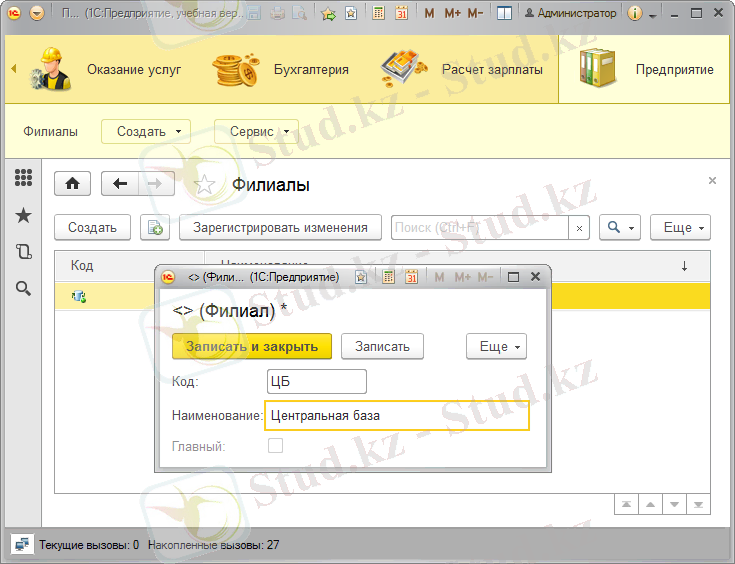Click the status bar calls monitor icon
Screen dimensions: 735x564
pos(22,545)
